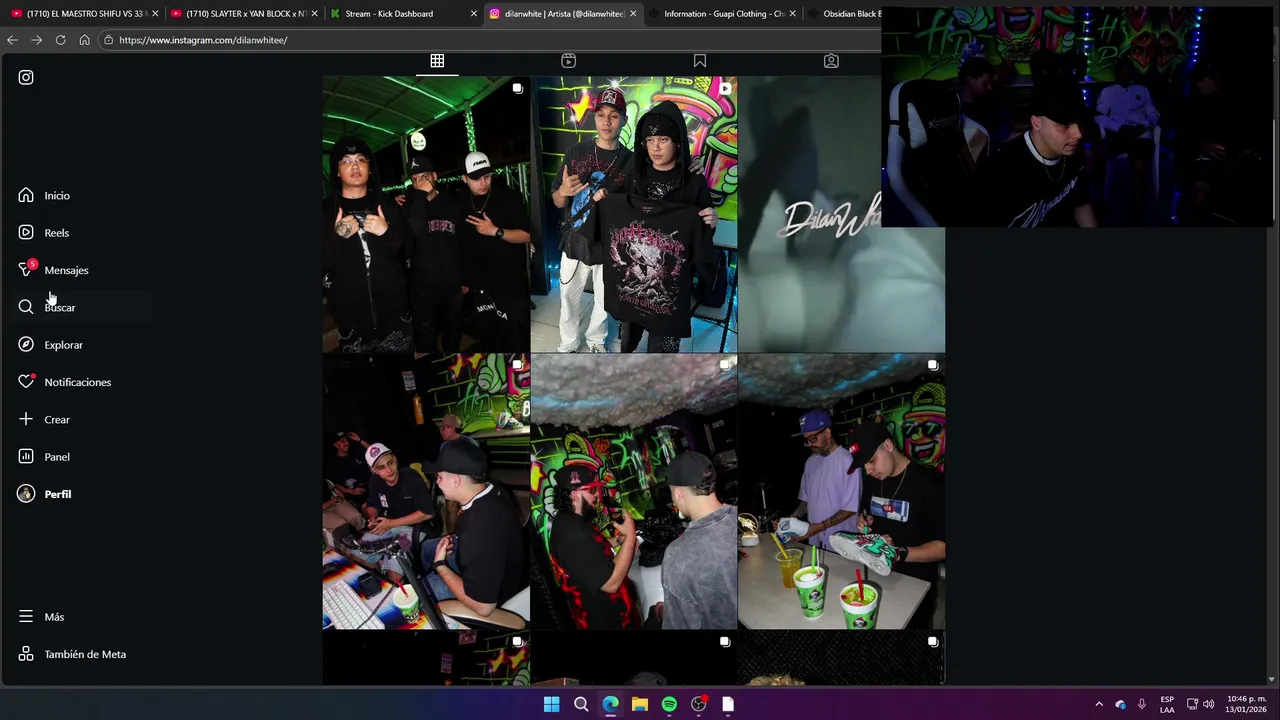Image resolution: width=1280 pixels, height=720 pixels.
Task: Close the Kick Dashboard tab
Action: click(474, 14)
